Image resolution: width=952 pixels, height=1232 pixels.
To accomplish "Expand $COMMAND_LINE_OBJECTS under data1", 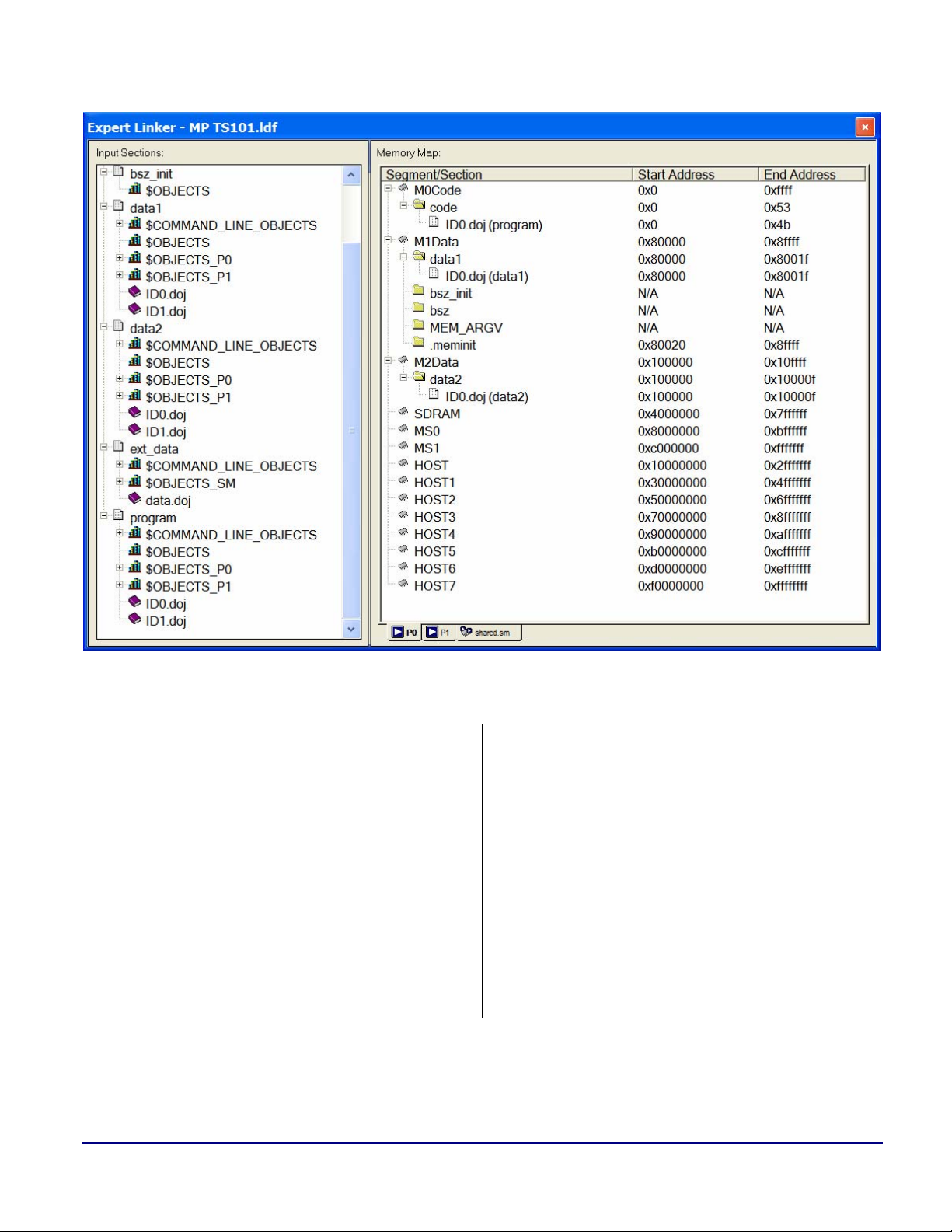I will pyautogui.click(x=120, y=224).
